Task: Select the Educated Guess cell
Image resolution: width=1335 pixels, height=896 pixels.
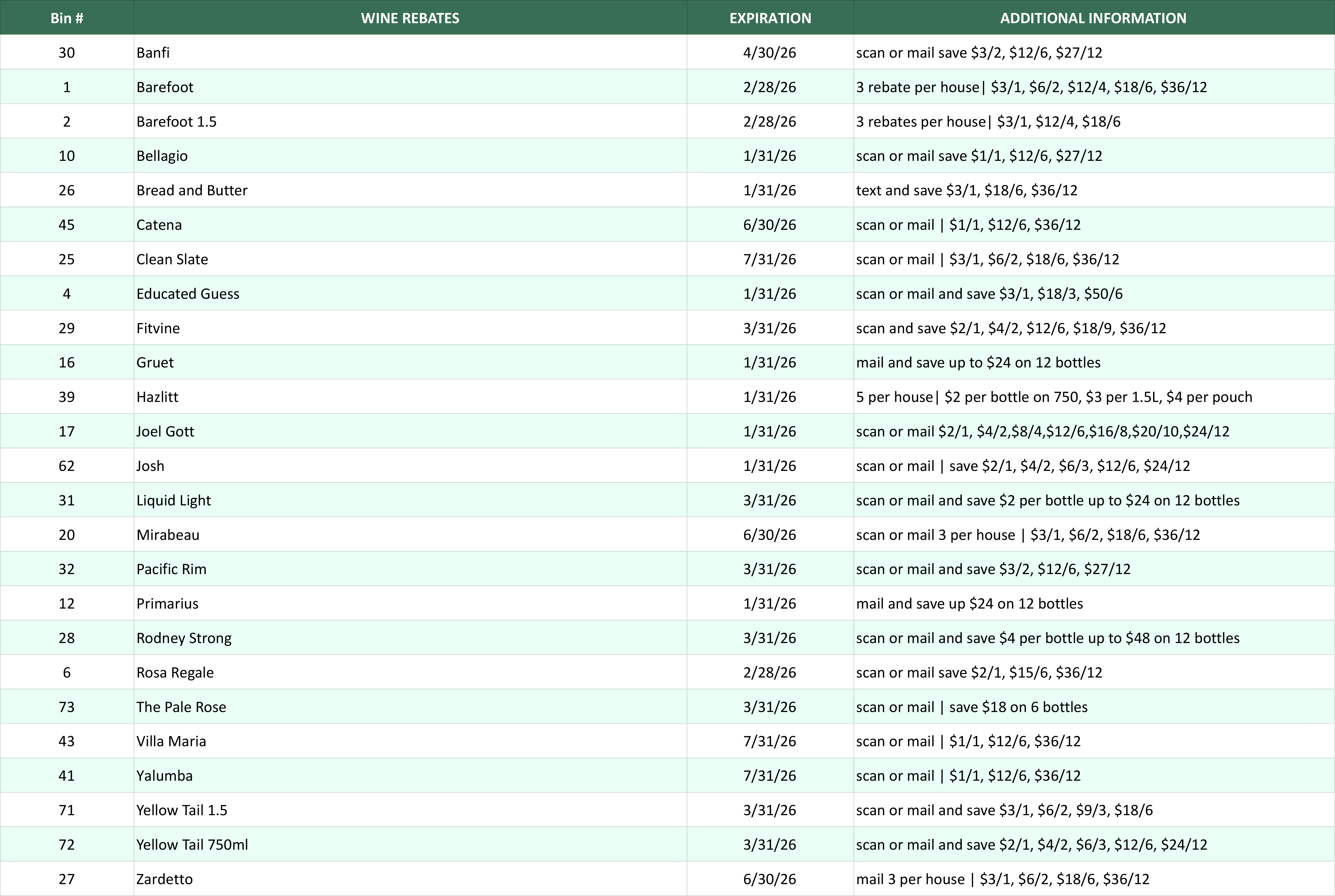Action: click(188, 294)
